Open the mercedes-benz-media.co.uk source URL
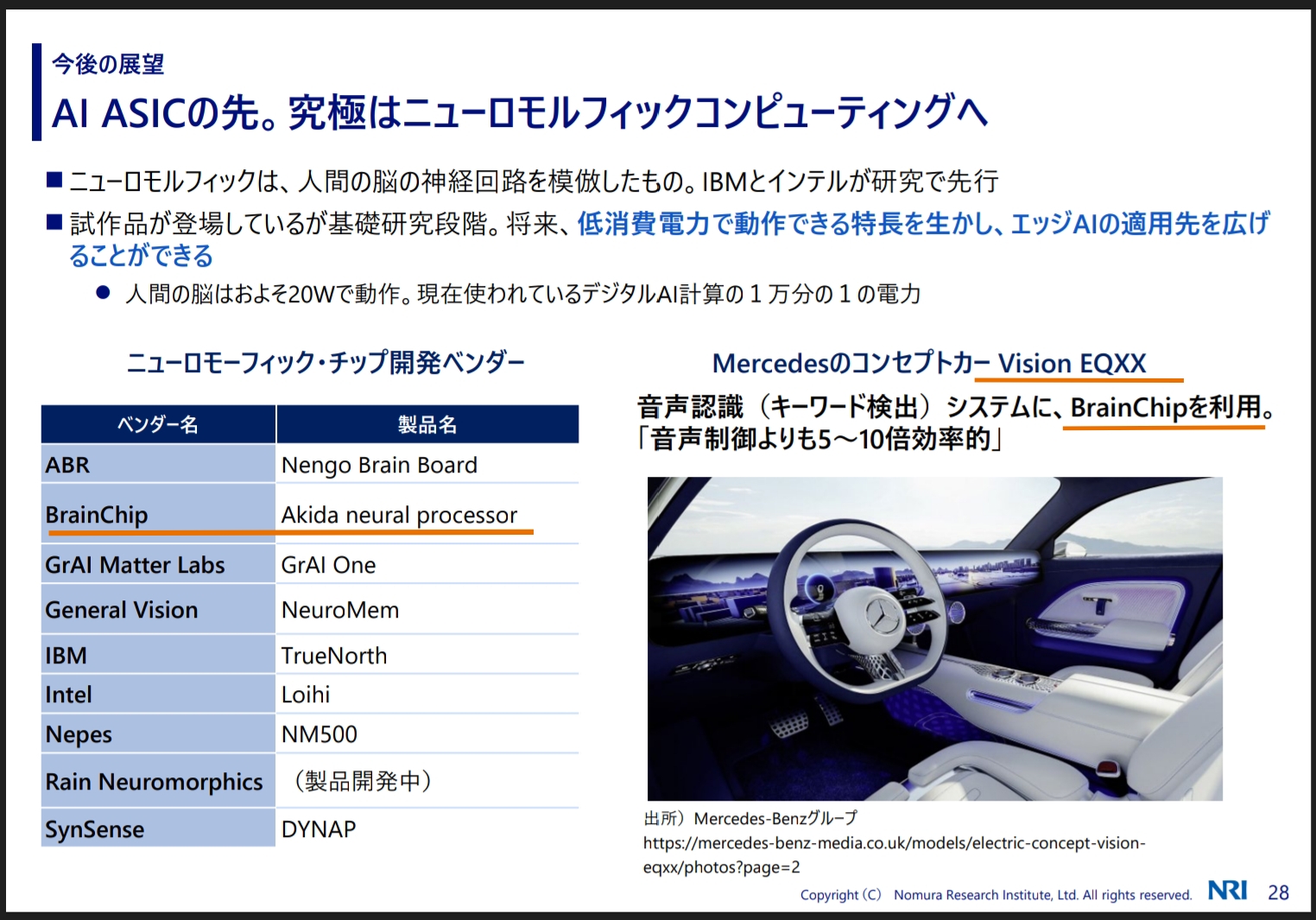Screen dimensions: 1316x920 (x=894, y=854)
